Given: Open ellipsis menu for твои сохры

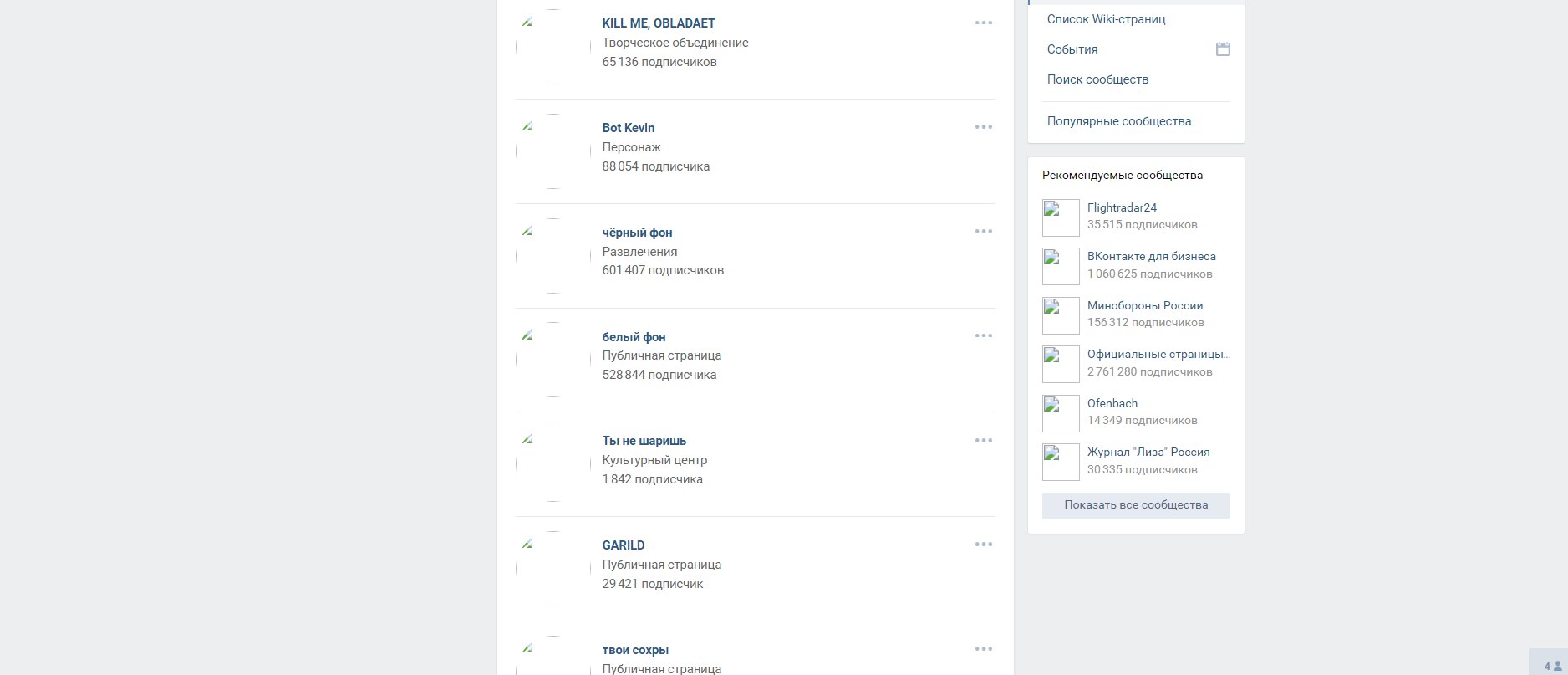Looking at the screenshot, I should click(983, 649).
